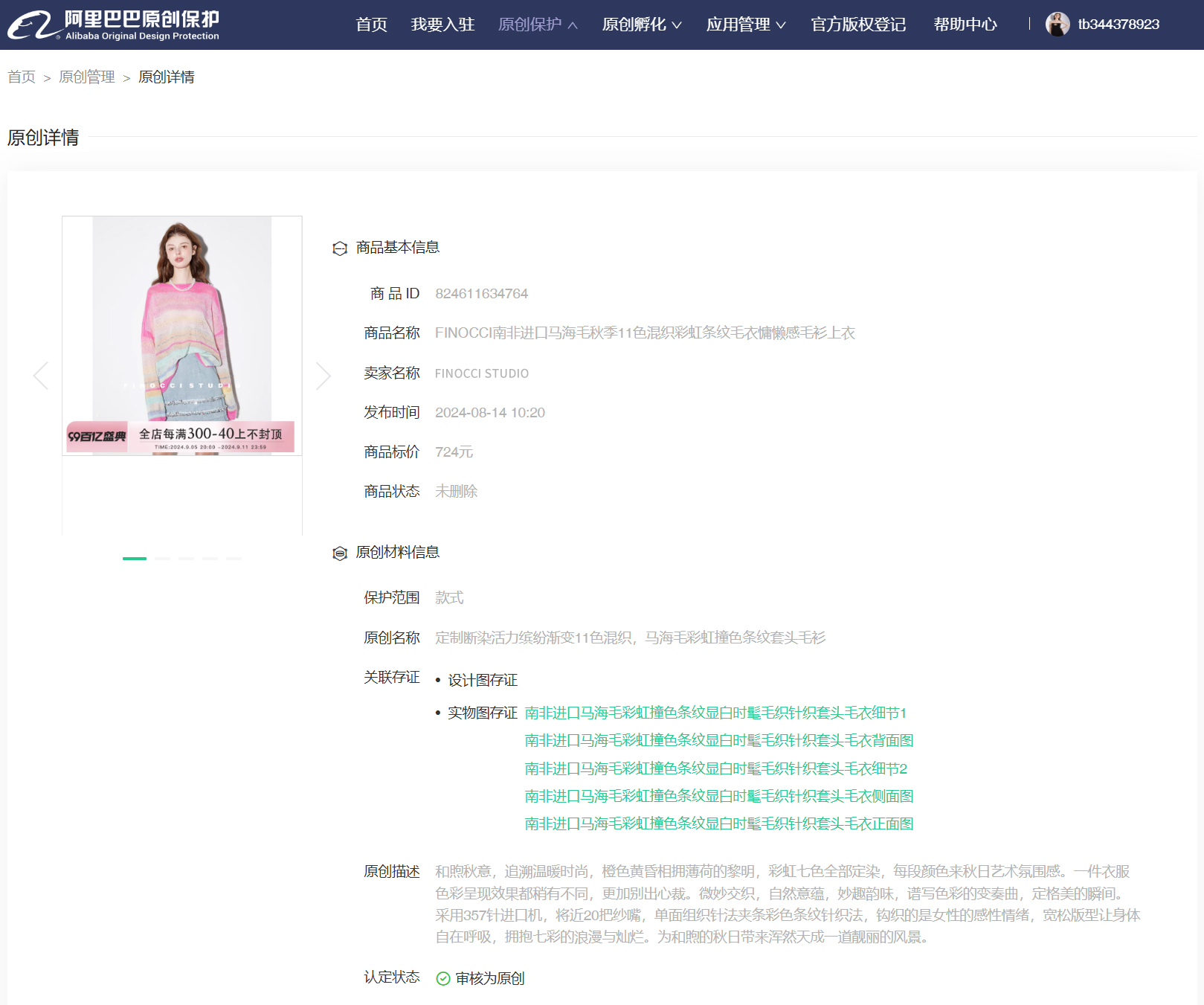Click the 商品基本信息 section icon

[340, 248]
